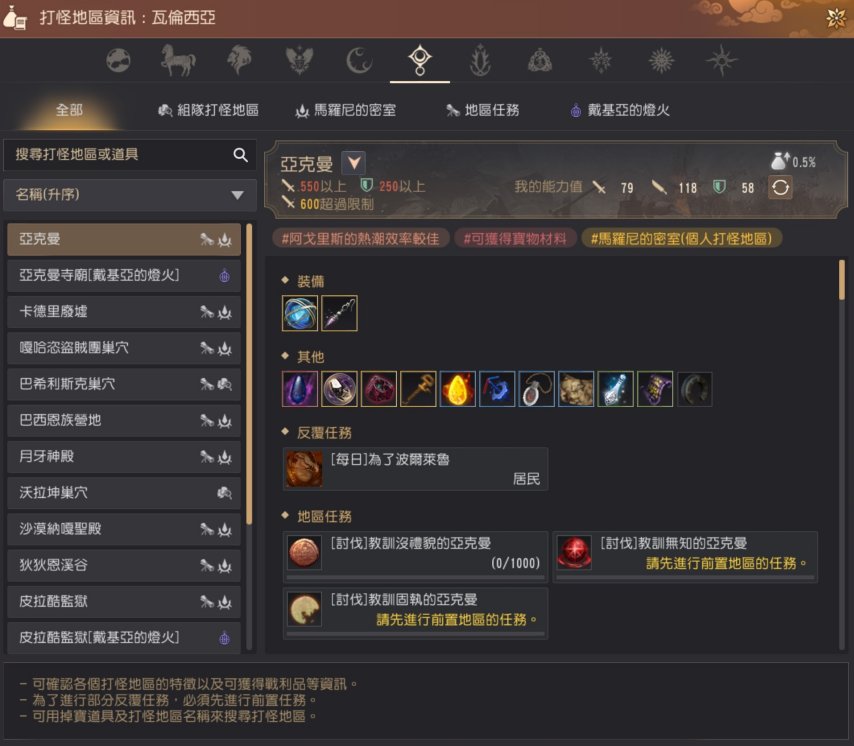Image resolution: width=854 pixels, height=746 pixels.
Task: Focus the 搜尋打怪地區或道具 search field
Action: coord(119,155)
